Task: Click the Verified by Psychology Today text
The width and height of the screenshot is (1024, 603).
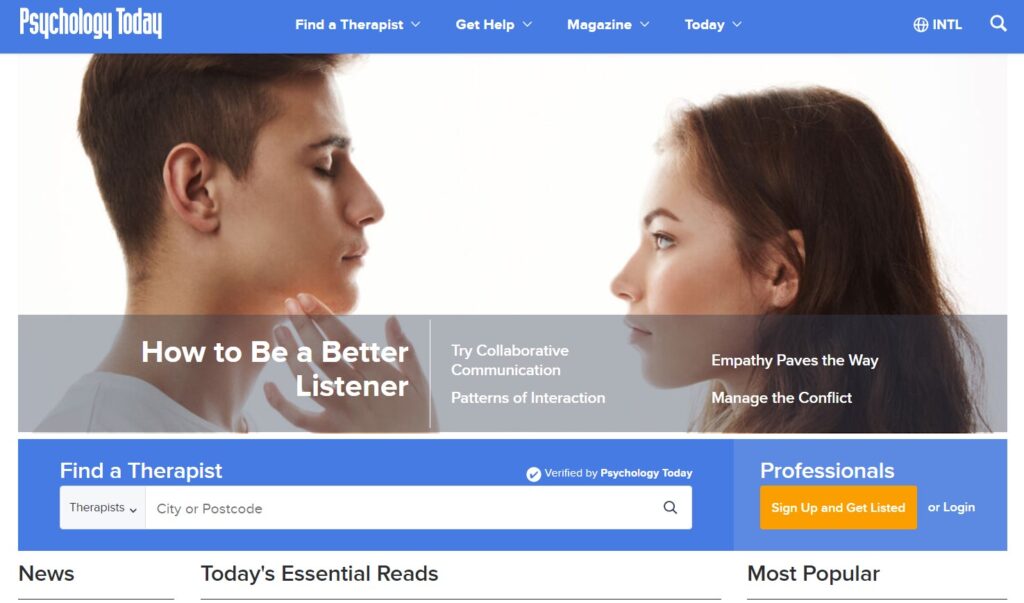Action: click(618, 473)
